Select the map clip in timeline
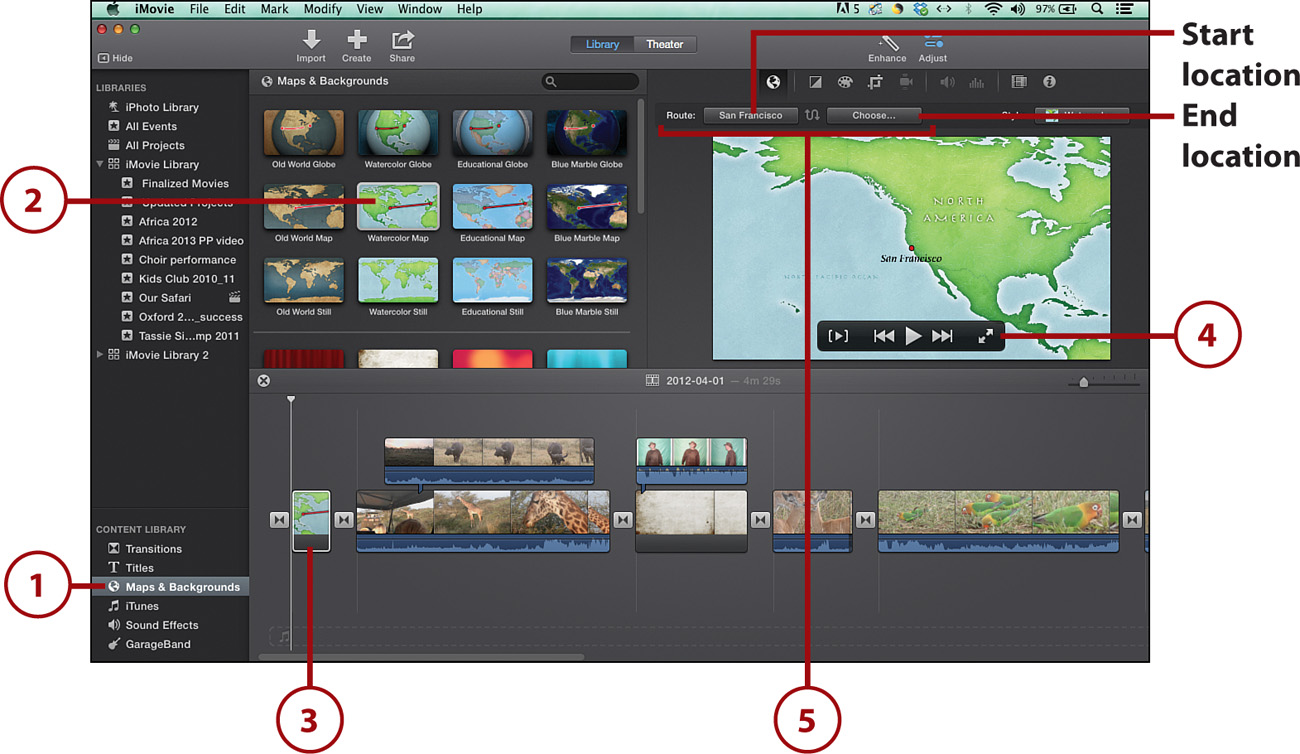 (x=311, y=520)
